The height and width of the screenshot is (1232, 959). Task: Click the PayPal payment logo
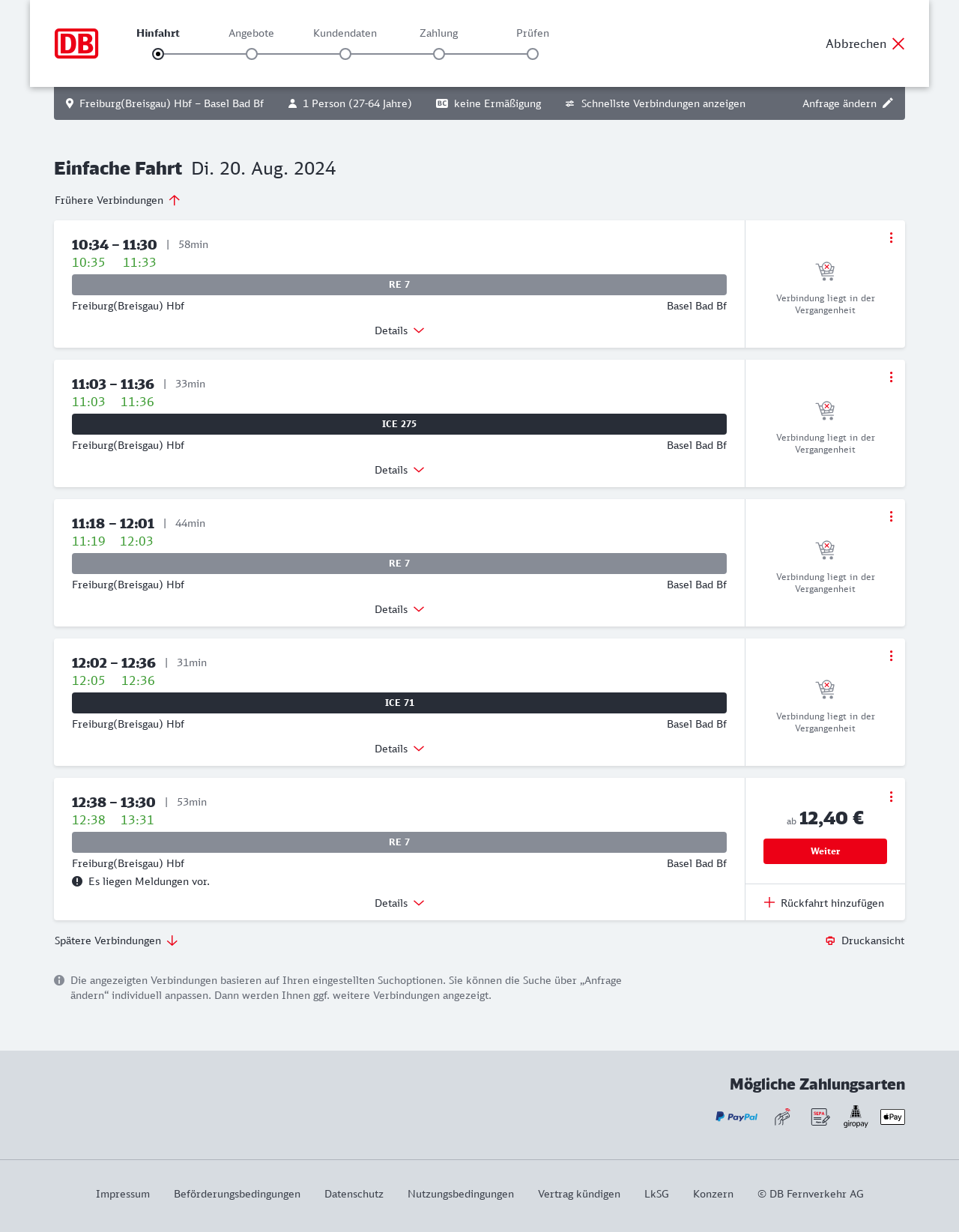point(736,1117)
